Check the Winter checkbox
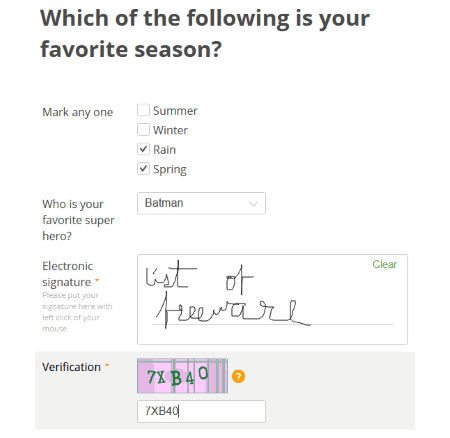450x438 pixels. coord(143,129)
